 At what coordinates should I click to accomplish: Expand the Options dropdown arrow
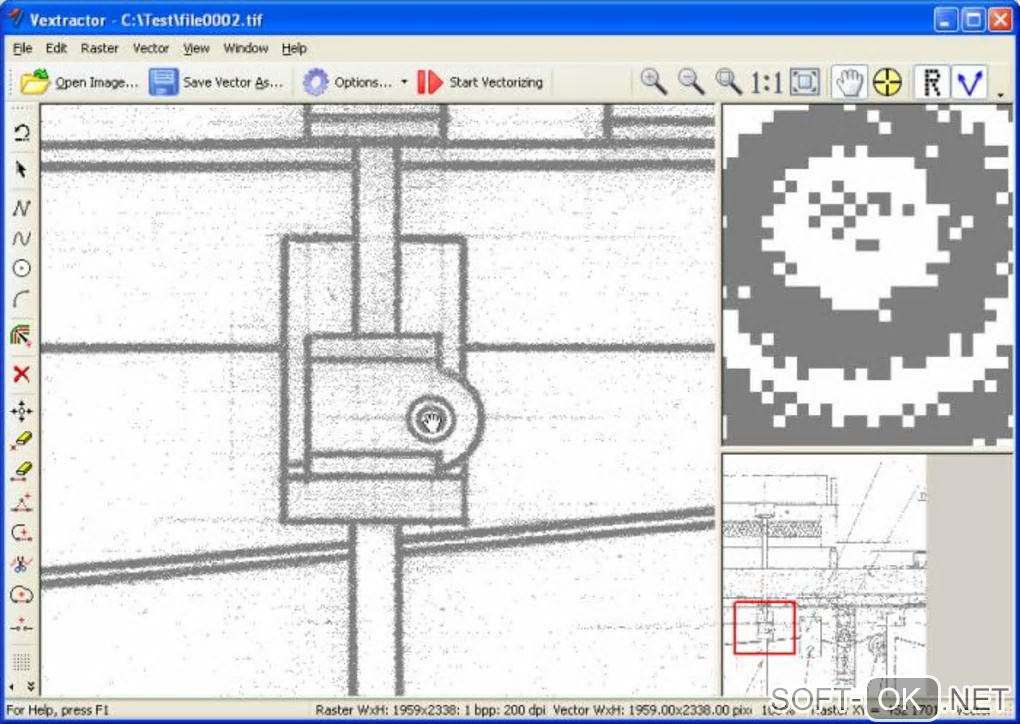405,83
